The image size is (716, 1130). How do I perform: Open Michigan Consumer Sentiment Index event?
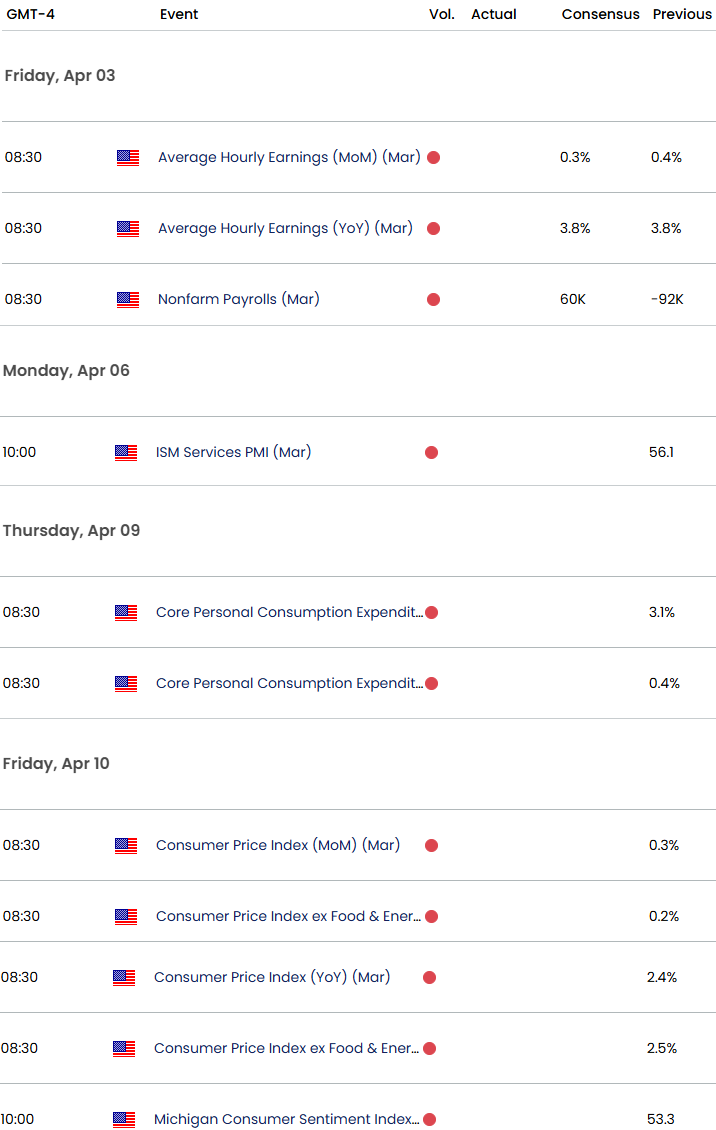[x=287, y=1119]
